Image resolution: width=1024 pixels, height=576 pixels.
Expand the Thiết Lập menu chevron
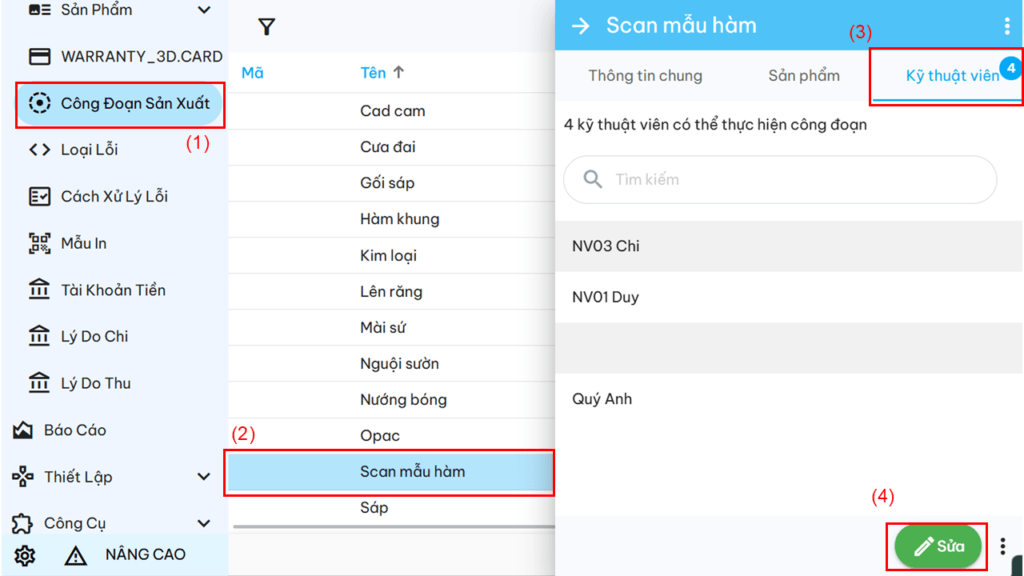click(x=204, y=477)
